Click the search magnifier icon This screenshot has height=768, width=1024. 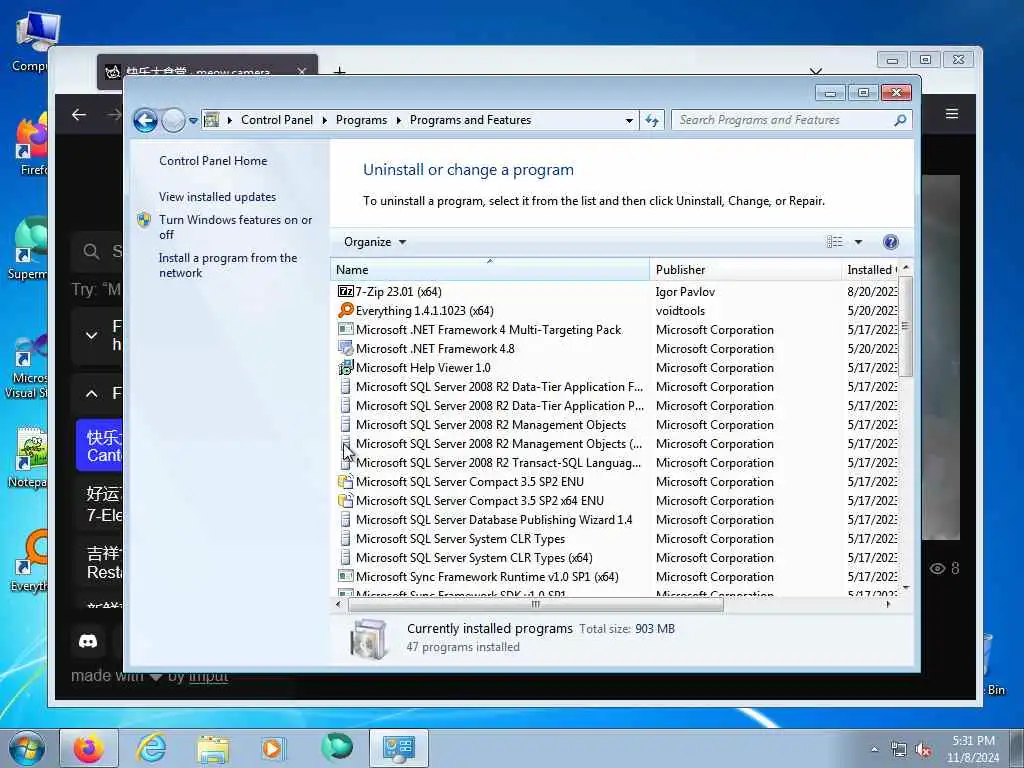click(x=900, y=120)
